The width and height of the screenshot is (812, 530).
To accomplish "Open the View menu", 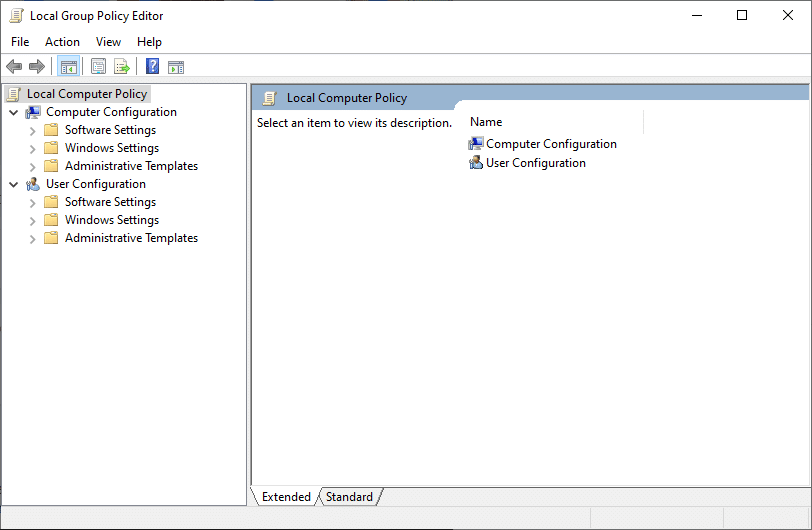I will pos(108,42).
